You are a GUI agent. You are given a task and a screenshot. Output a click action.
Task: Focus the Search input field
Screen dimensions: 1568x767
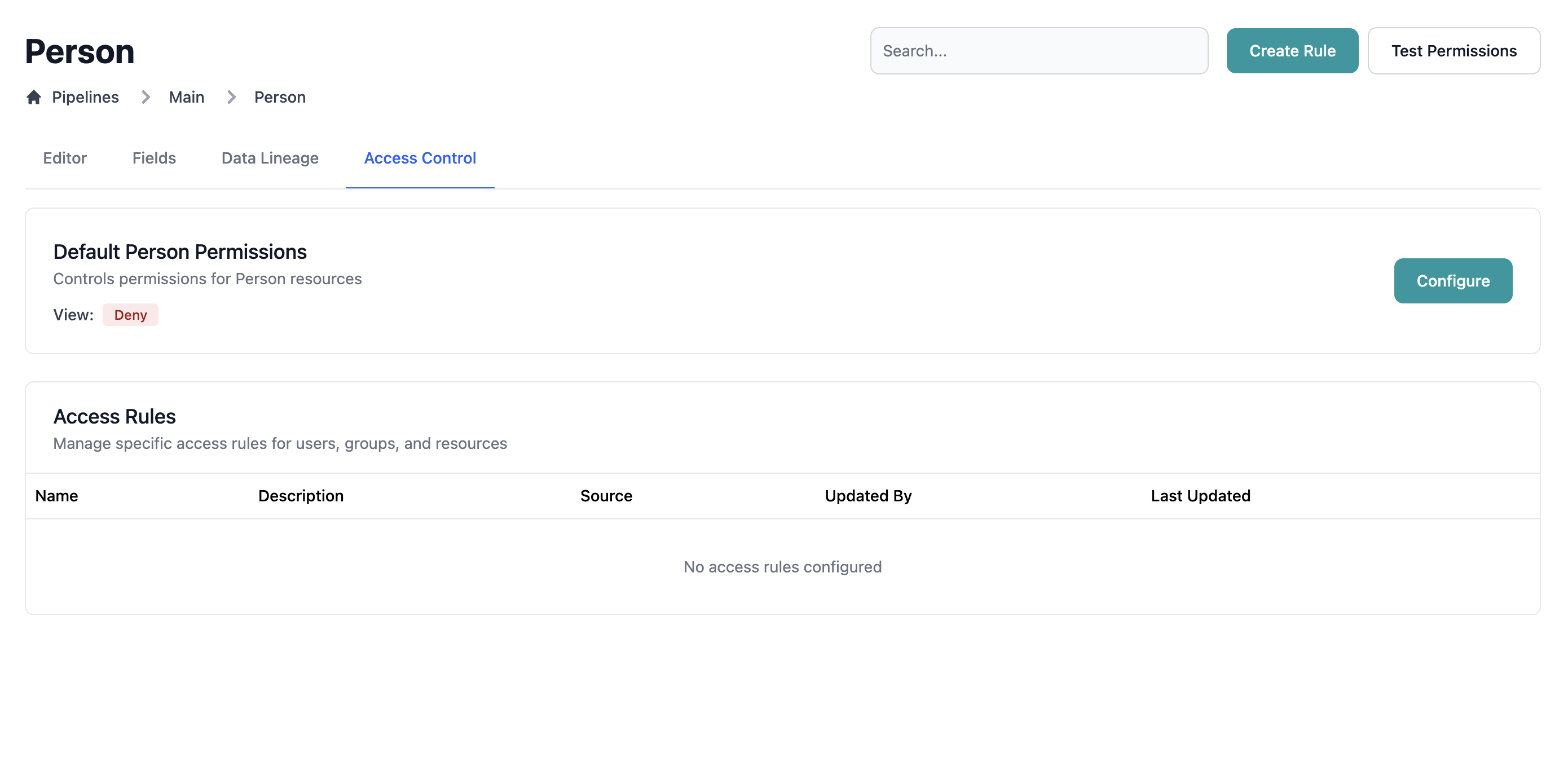click(1038, 51)
